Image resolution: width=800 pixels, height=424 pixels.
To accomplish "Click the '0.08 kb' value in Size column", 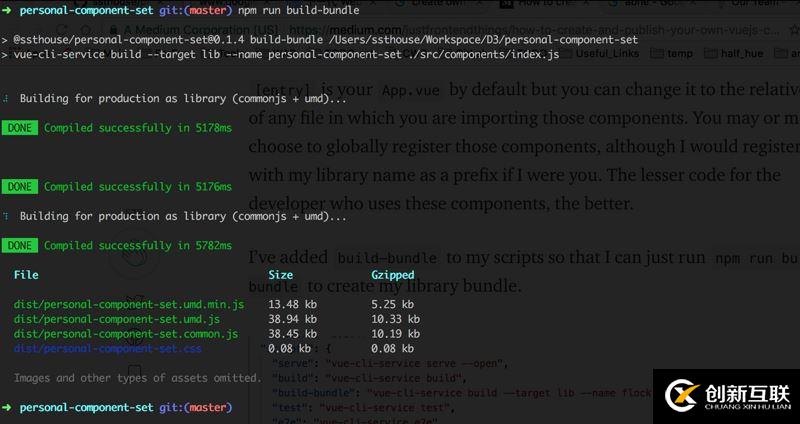I will tap(290, 349).
